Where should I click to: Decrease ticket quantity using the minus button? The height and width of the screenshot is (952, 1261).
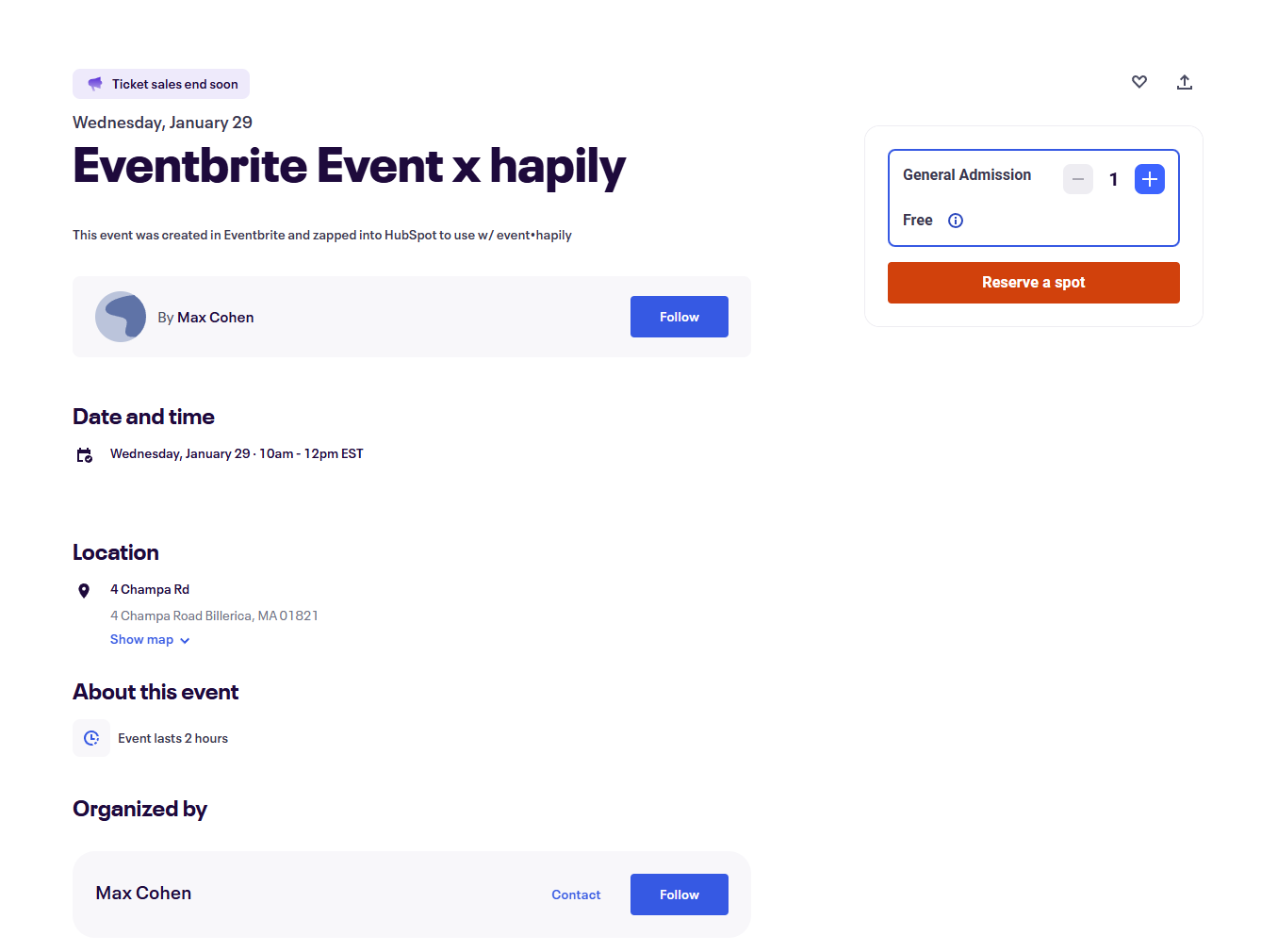pos(1078,179)
